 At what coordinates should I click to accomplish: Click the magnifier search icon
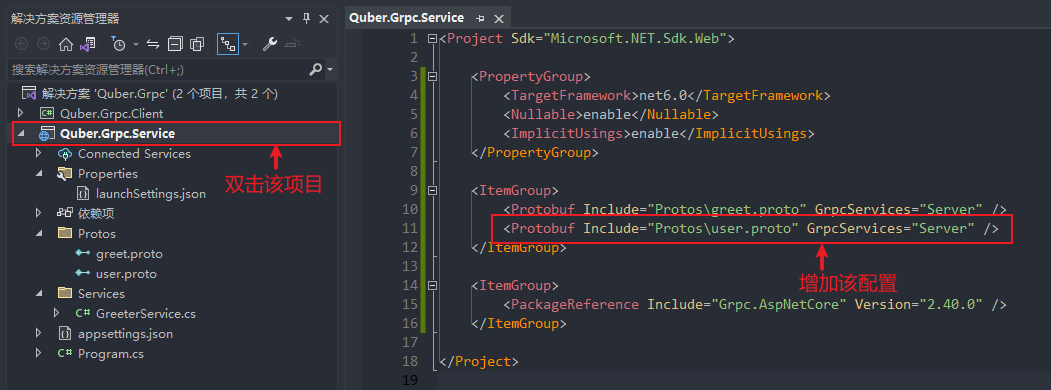coord(315,70)
